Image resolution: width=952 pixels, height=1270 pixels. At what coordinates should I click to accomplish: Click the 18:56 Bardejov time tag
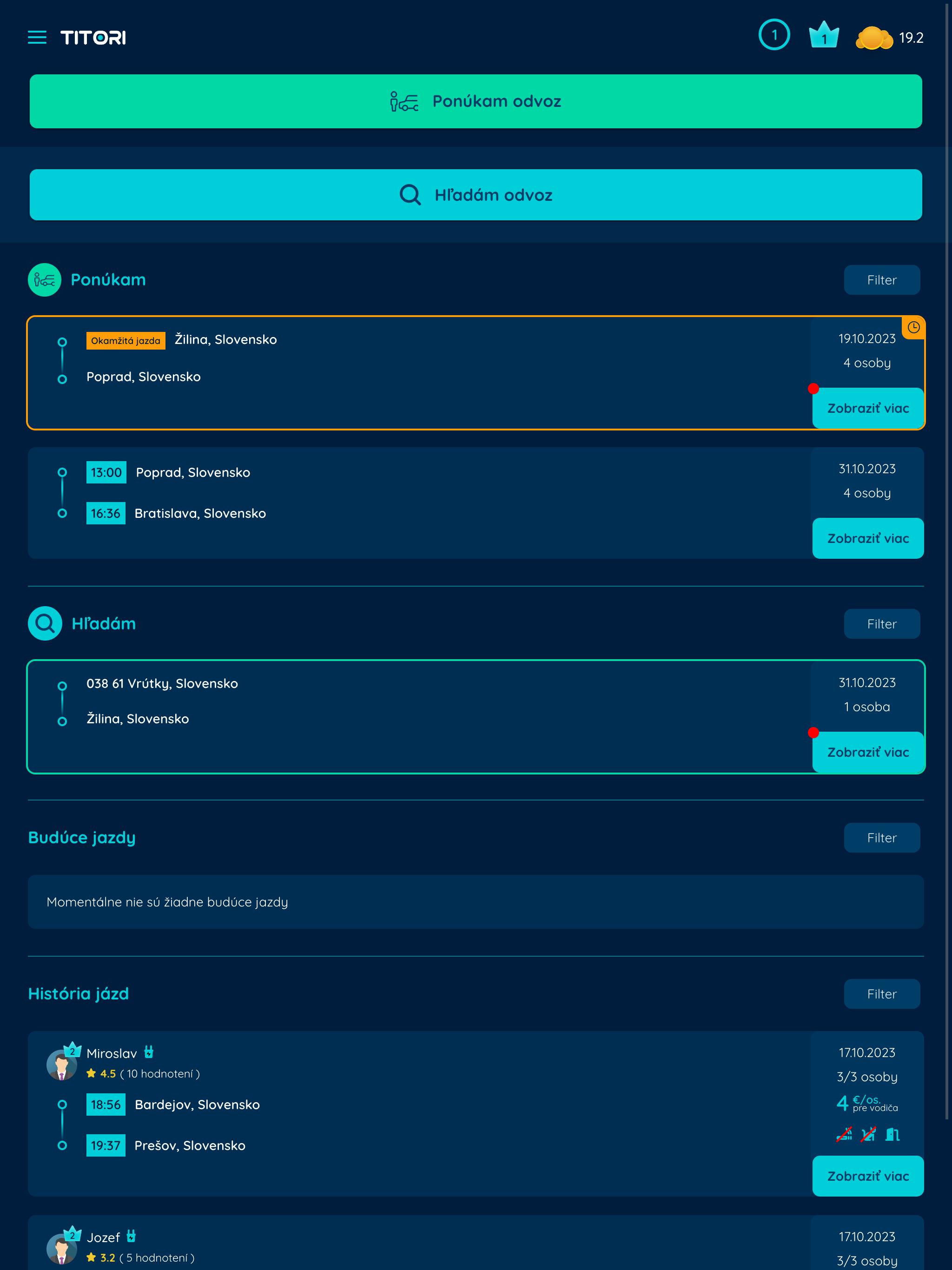[x=106, y=1105]
